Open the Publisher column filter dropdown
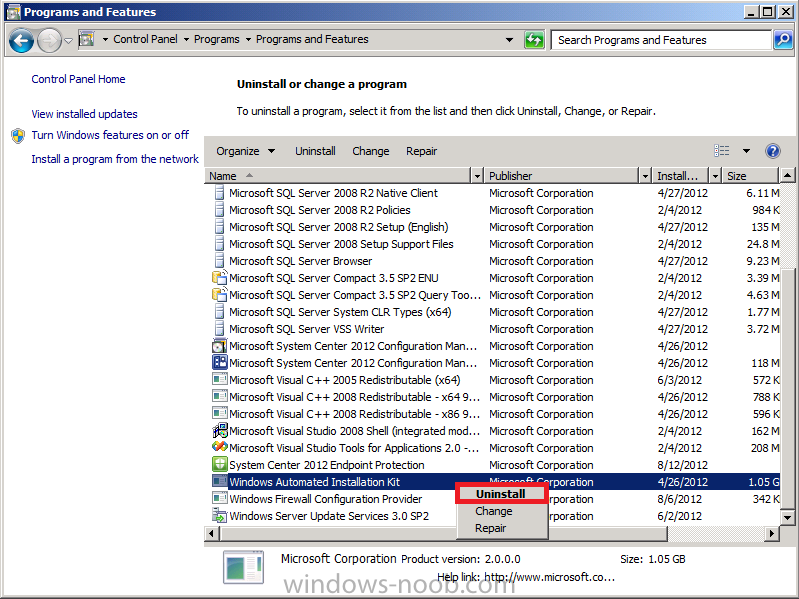This screenshot has height=599, width=799. [x=645, y=176]
